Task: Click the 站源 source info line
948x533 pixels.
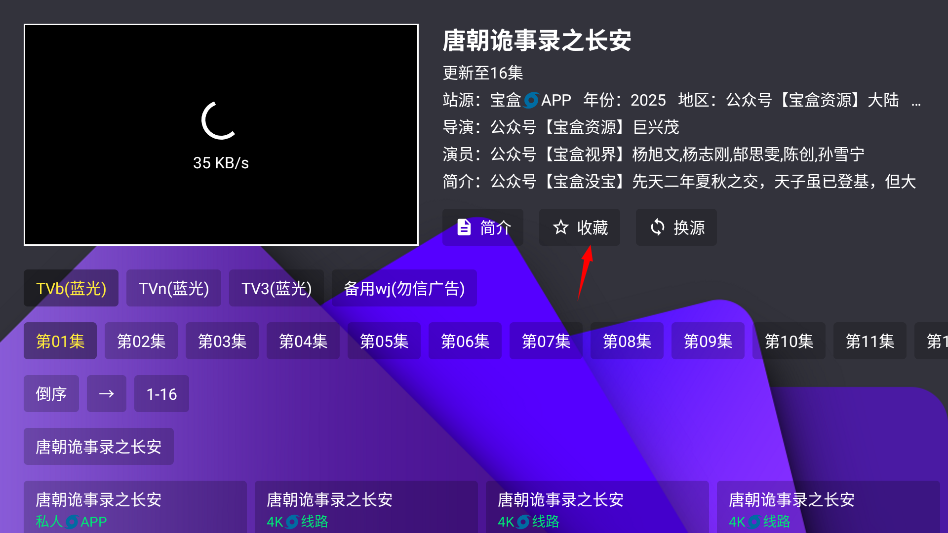Action: (682, 100)
